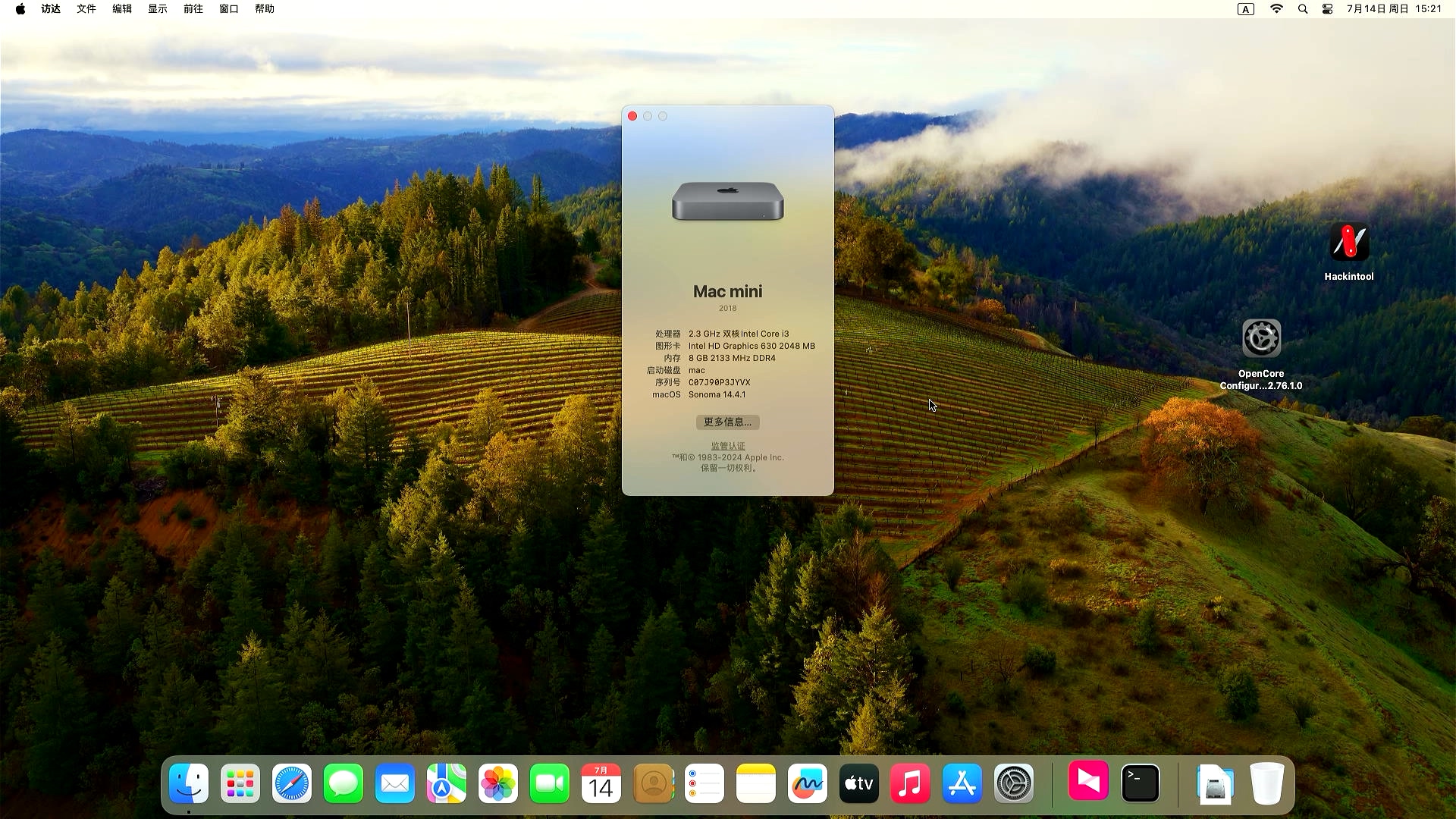This screenshot has height=819, width=1456.
Task: Open Terminal from the Dock
Action: [x=1141, y=783]
